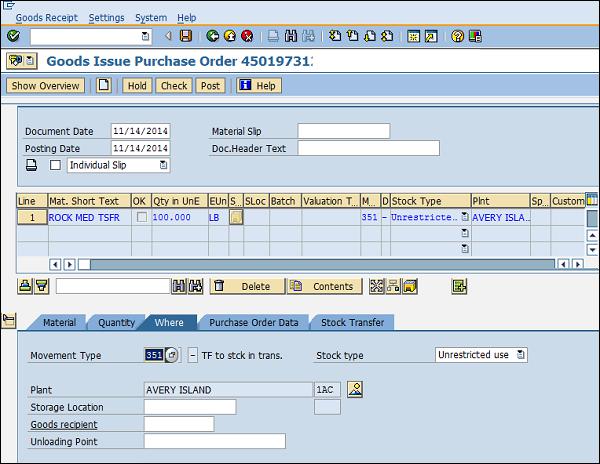The image size is (600, 464).
Task: Click the green Back arrow icon
Action: click(213, 36)
